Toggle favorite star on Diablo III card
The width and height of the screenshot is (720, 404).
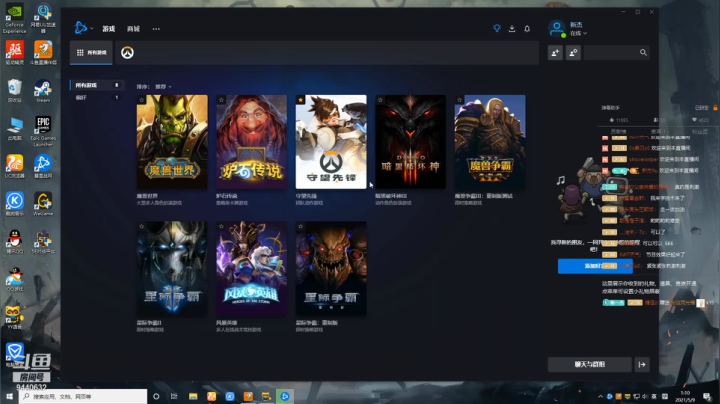click(380, 100)
